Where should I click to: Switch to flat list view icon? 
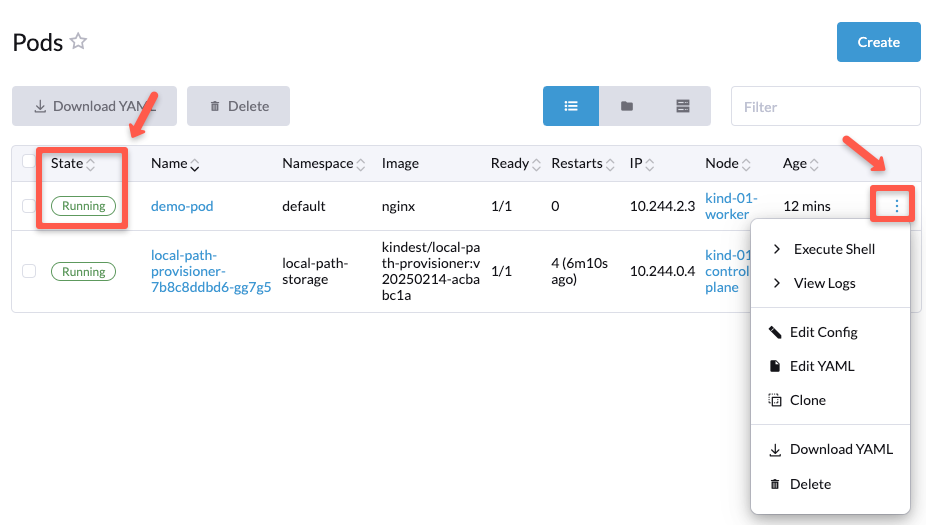pos(571,106)
